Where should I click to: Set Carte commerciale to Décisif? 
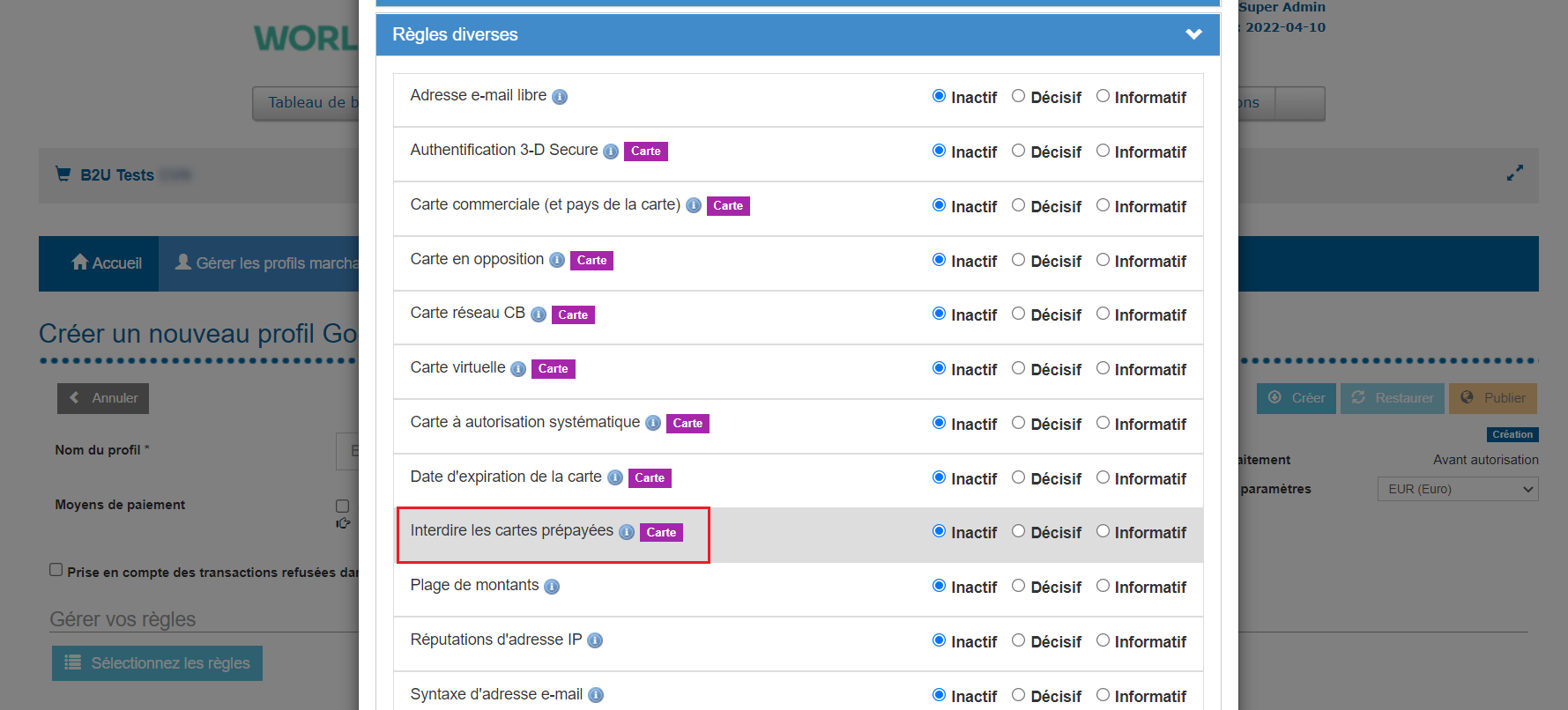coord(1018,205)
